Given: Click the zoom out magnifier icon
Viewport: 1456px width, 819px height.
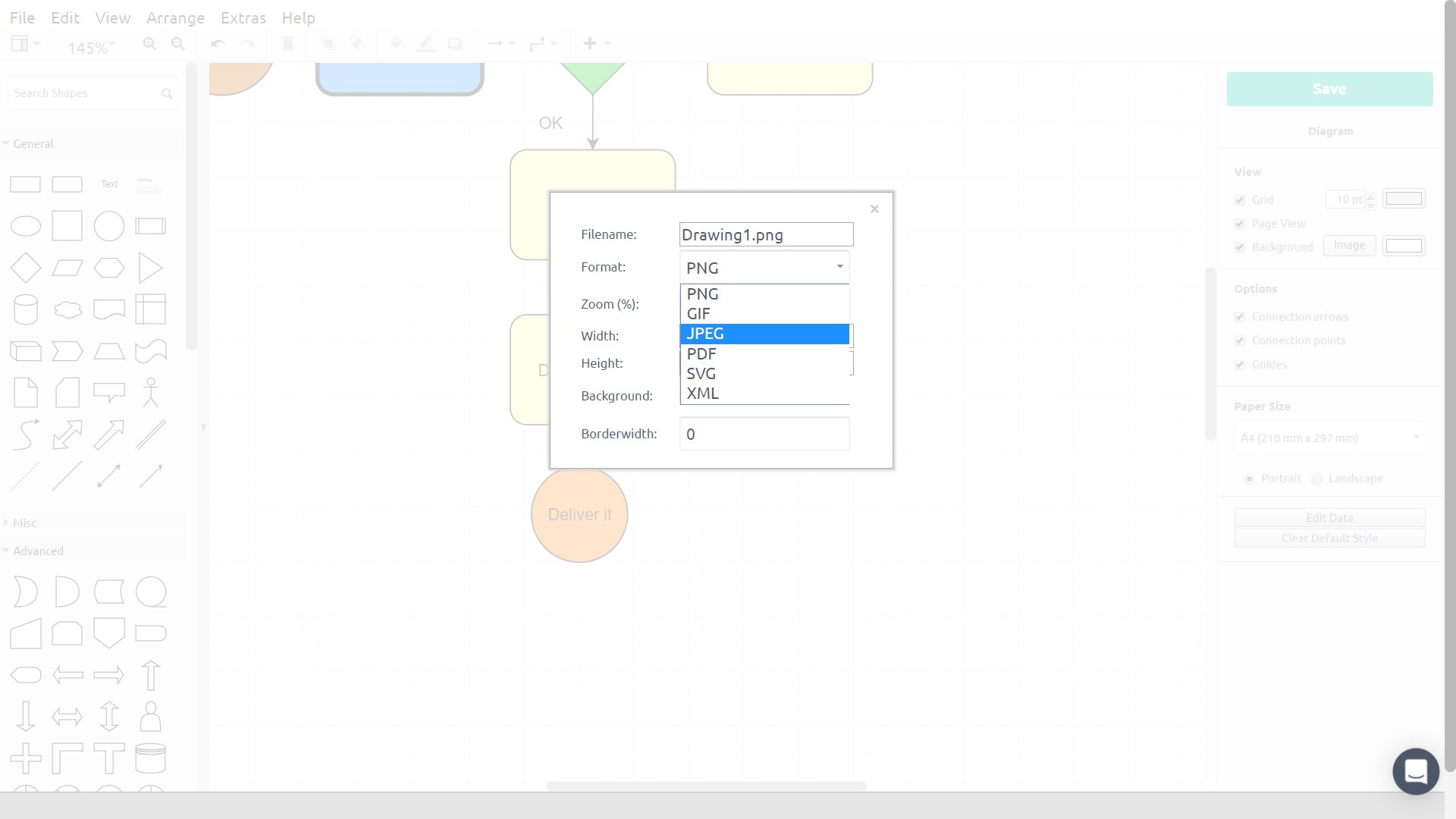Looking at the screenshot, I should click(x=177, y=44).
